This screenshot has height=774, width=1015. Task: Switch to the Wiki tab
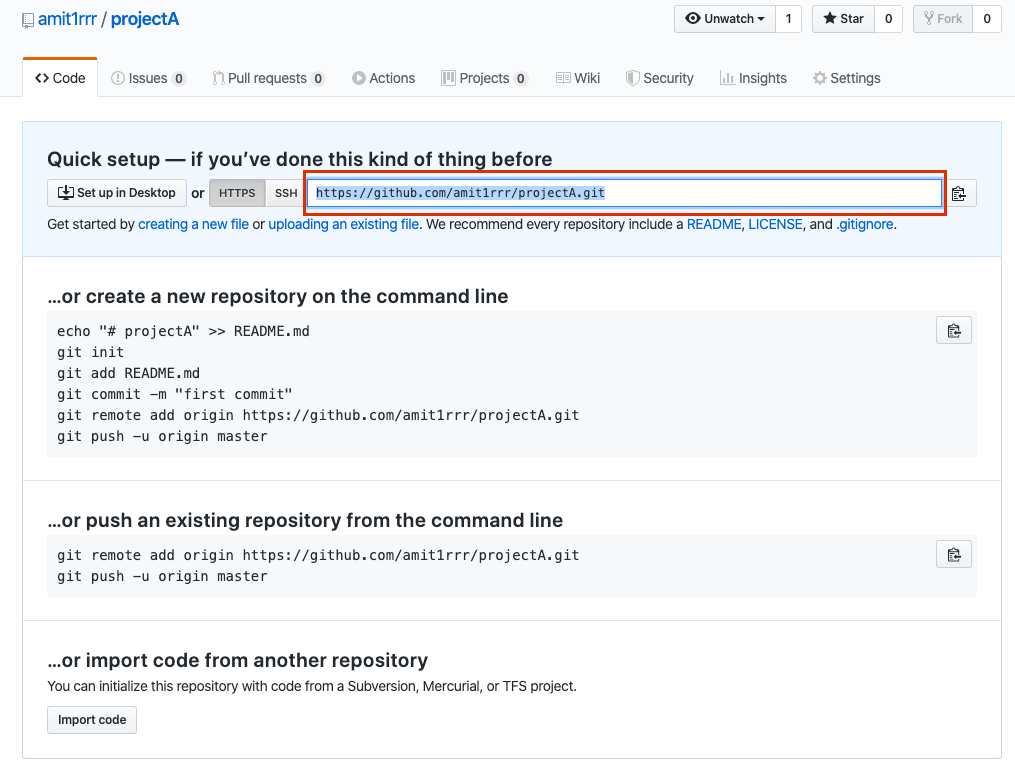coord(578,77)
